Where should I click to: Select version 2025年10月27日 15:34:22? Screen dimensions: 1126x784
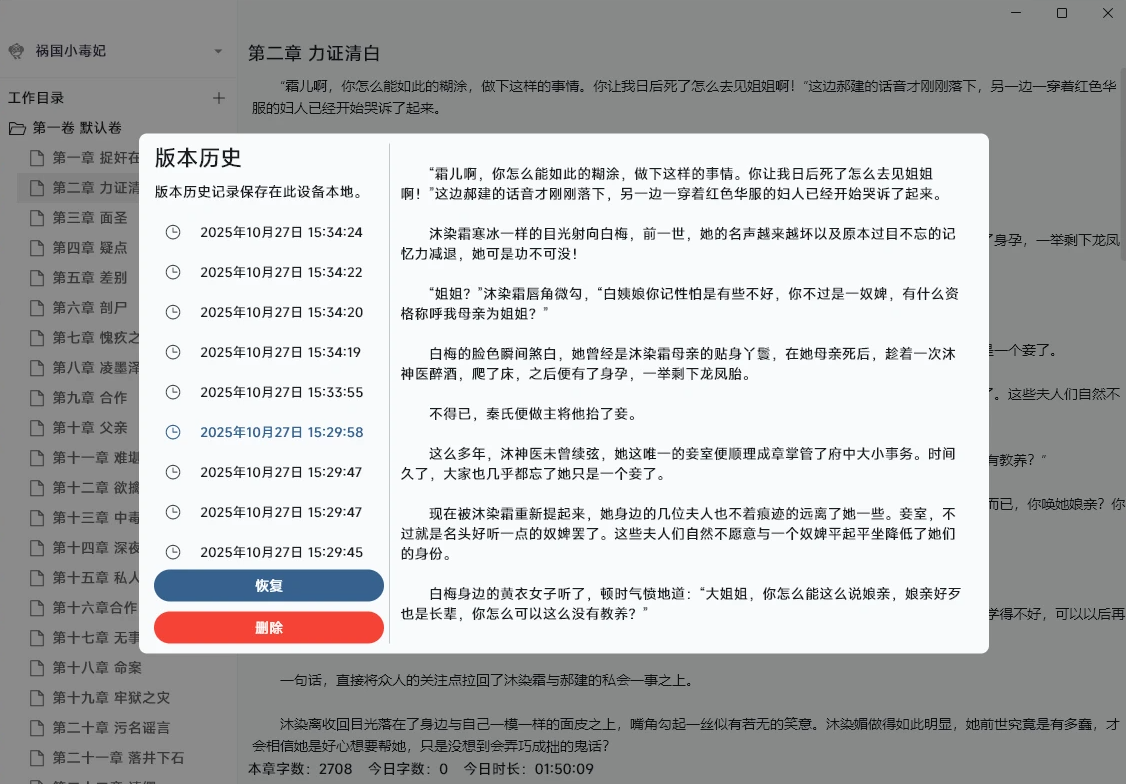click(x=281, y=272)
